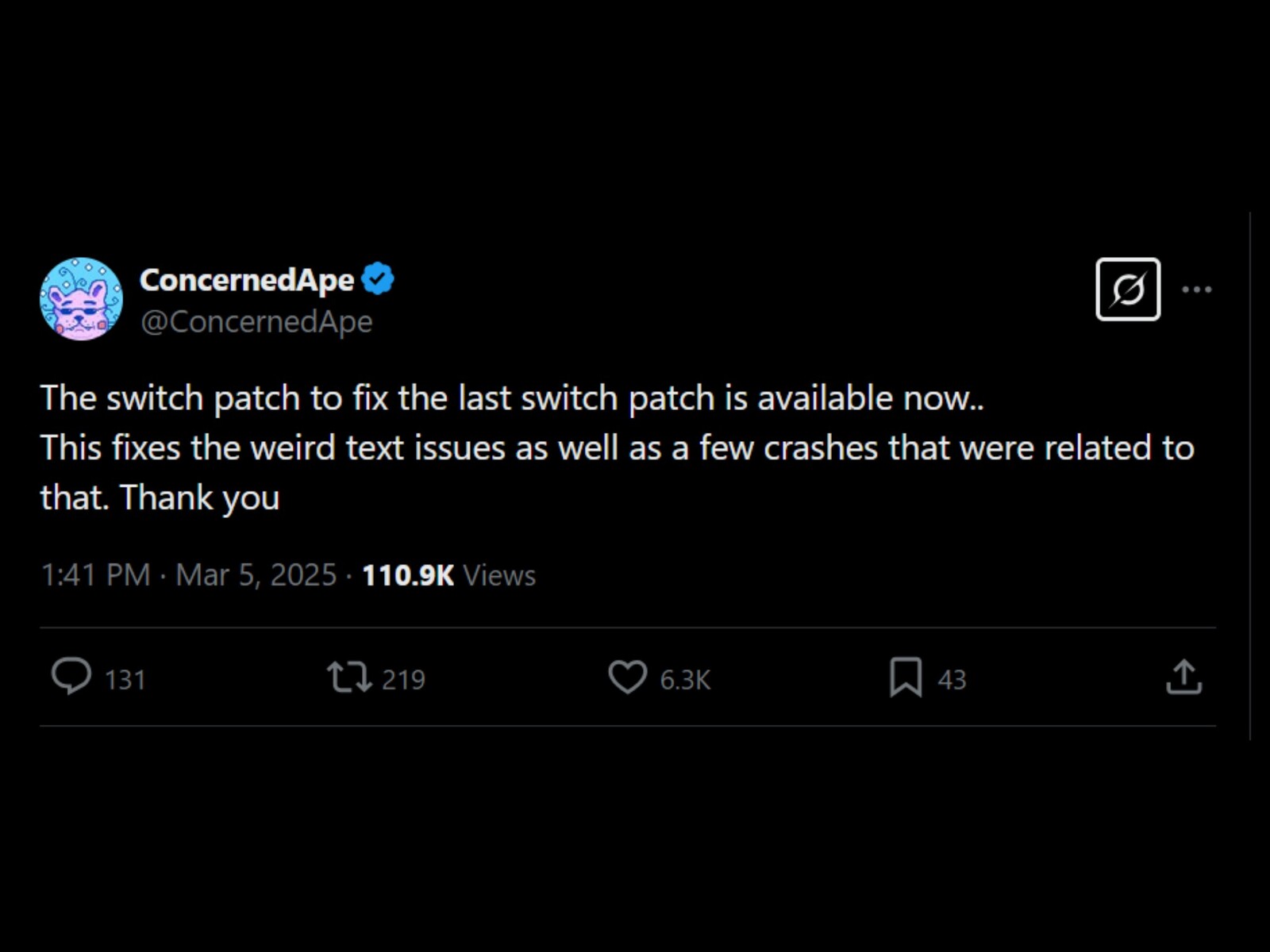The height and width of the screenshot is (952, 1270).
Task: Click the 131 replies count
Action: tap(125, 680)
